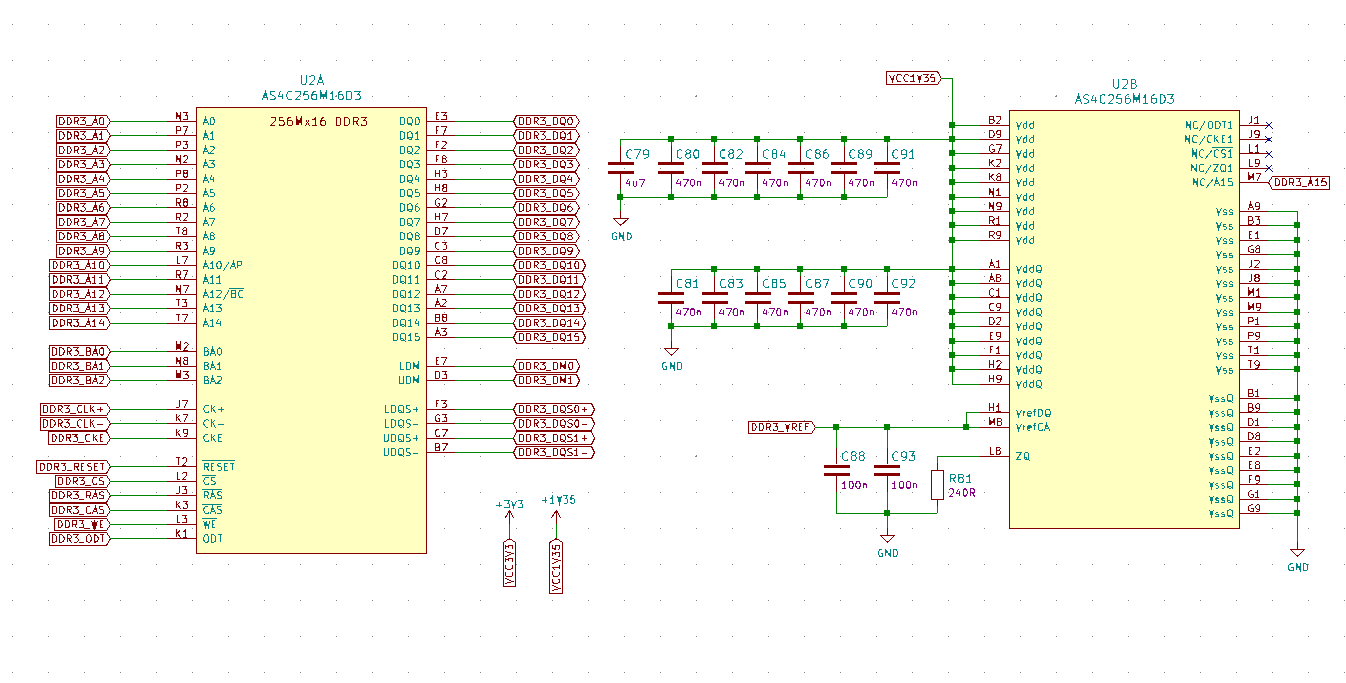1346x683 pixels.
Task: Click the C79 4u7 capacitor symbol
Action: pos(620,169)
